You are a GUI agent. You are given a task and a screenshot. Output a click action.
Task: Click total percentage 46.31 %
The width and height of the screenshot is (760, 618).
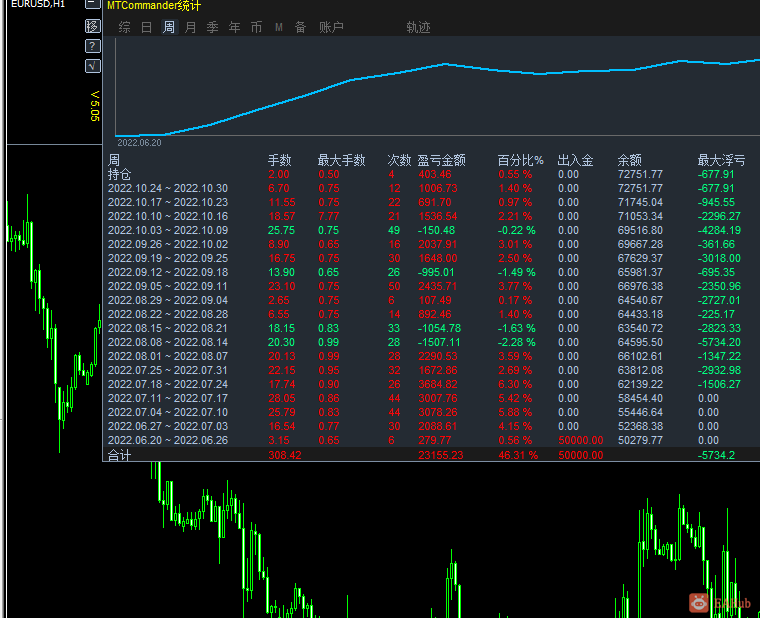point(518,456)
